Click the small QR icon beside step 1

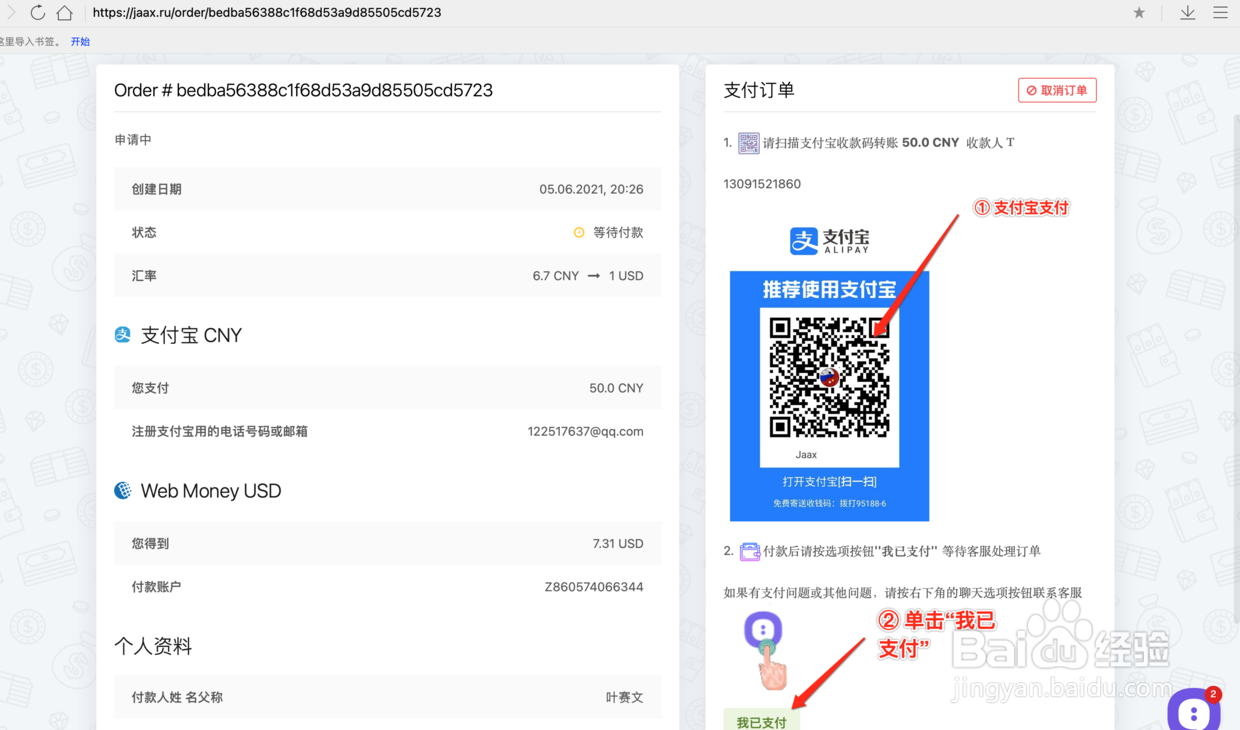pyautogui.click(x=748, y=143)
